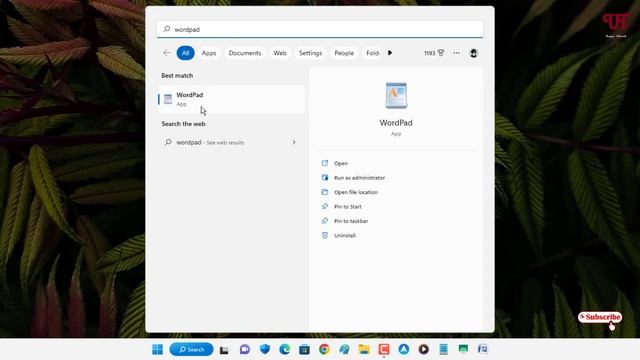Screen dimensions: 640x360
Task: Go back with the search panel arrow
Action: click(167, 53)
